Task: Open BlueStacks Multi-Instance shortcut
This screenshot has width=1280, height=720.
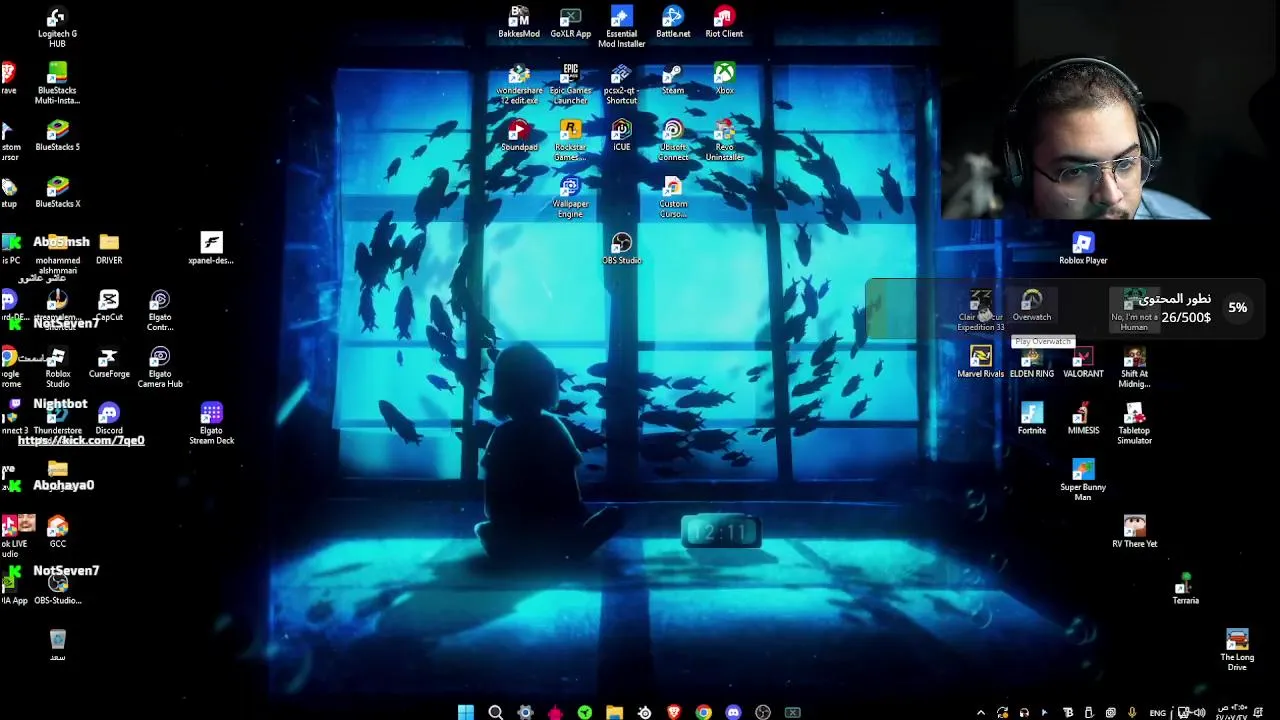Action: click(x=57, y=84)
